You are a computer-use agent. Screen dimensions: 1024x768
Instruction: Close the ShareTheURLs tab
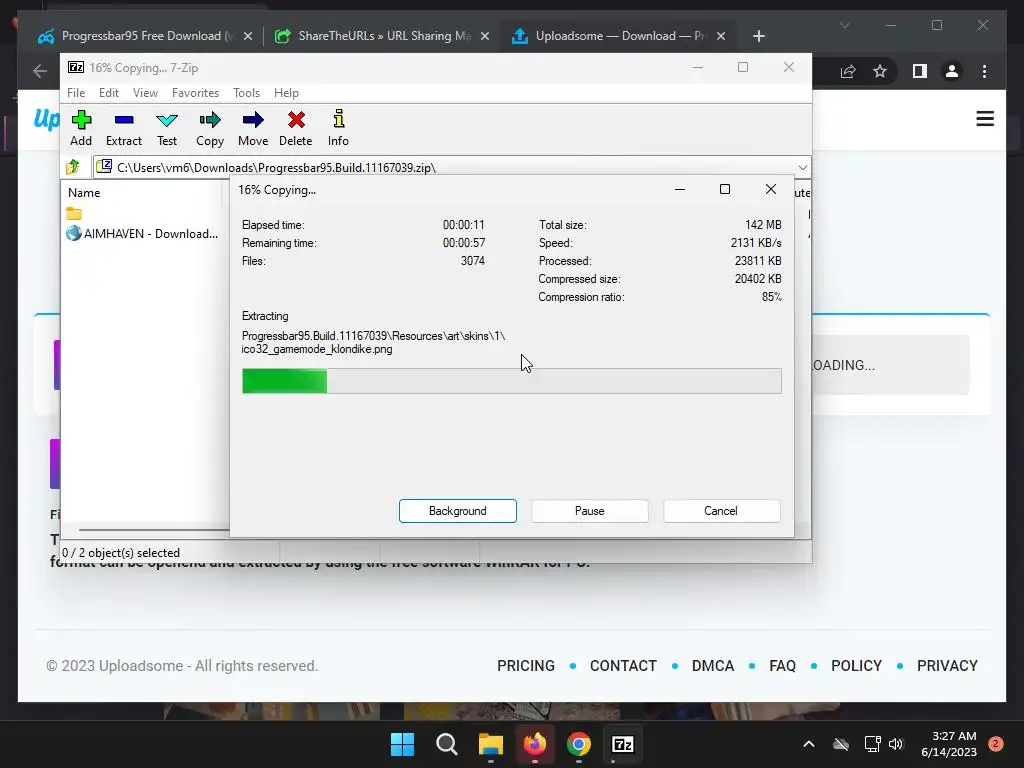click(485, 36)
